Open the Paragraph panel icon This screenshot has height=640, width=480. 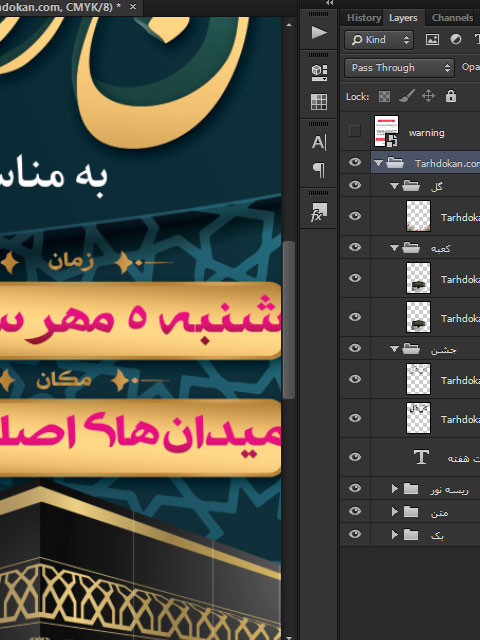point(319,170)
